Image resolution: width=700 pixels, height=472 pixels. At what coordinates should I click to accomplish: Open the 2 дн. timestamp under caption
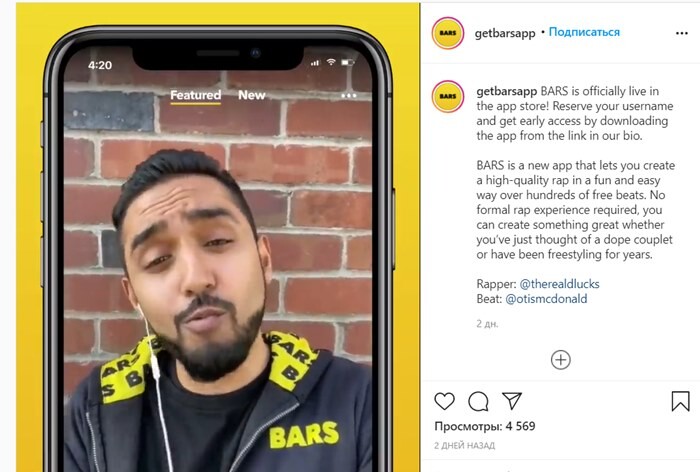487,324
